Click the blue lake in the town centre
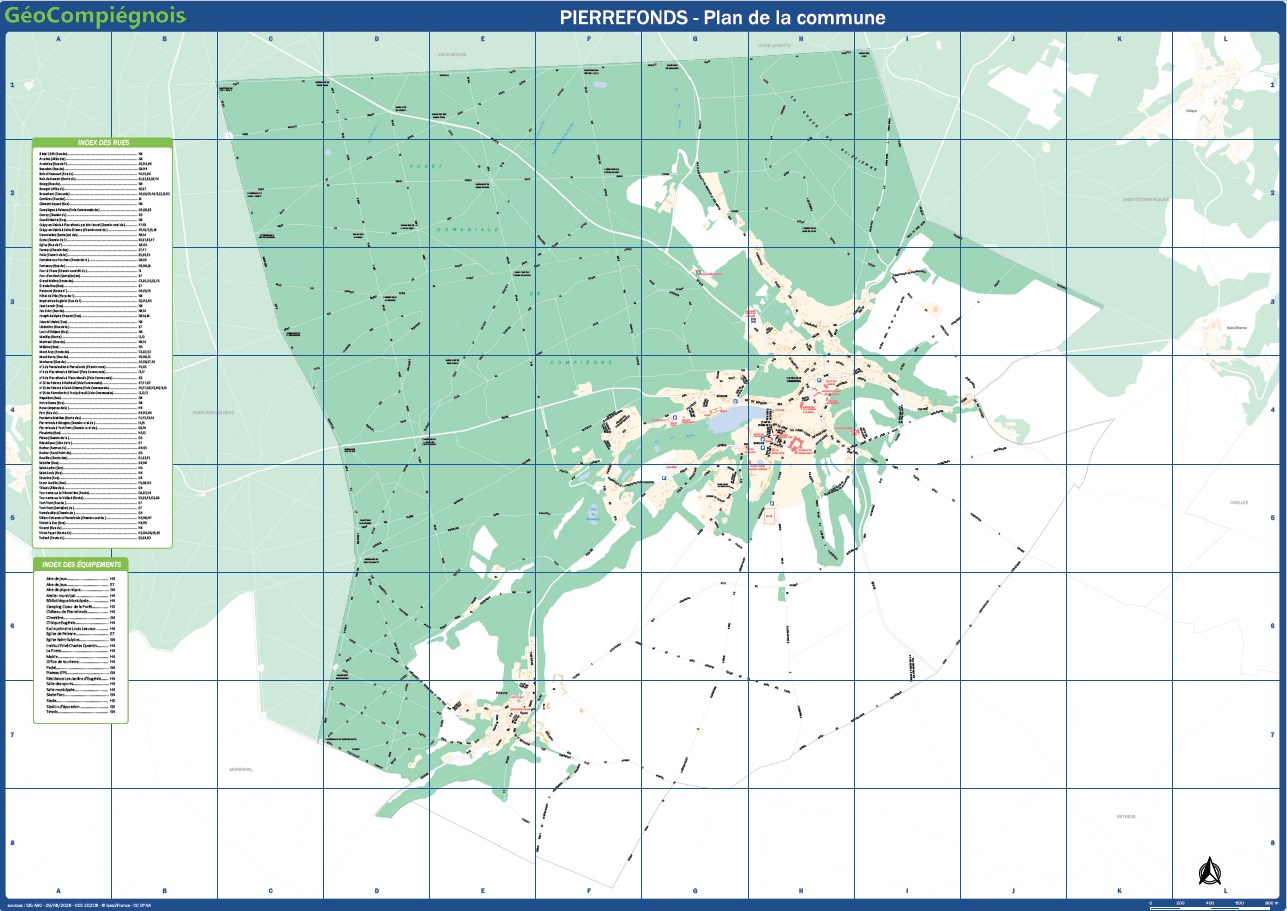The image size is (1287, 911). pyautogui.click(x=738, y=420)
